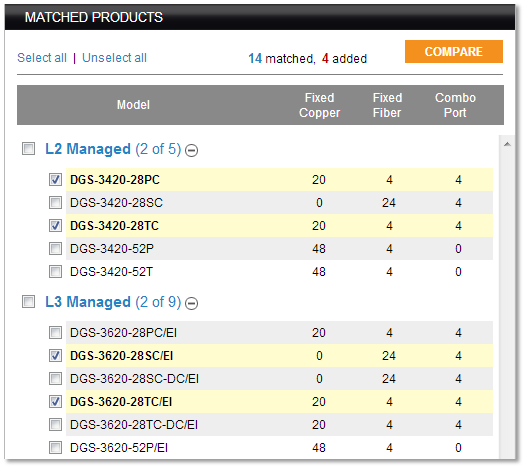Click the COMPARE button
Viewport: 525px width, 468px height.
point(454,52)
